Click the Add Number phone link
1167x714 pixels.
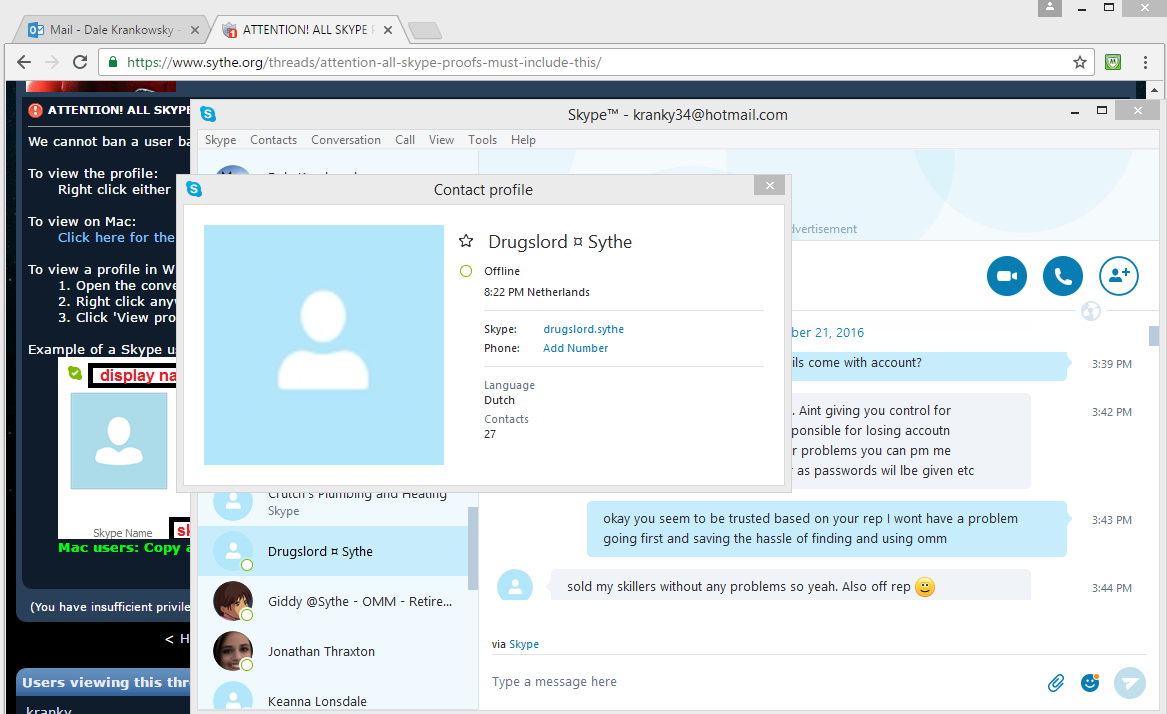(575, 348)
